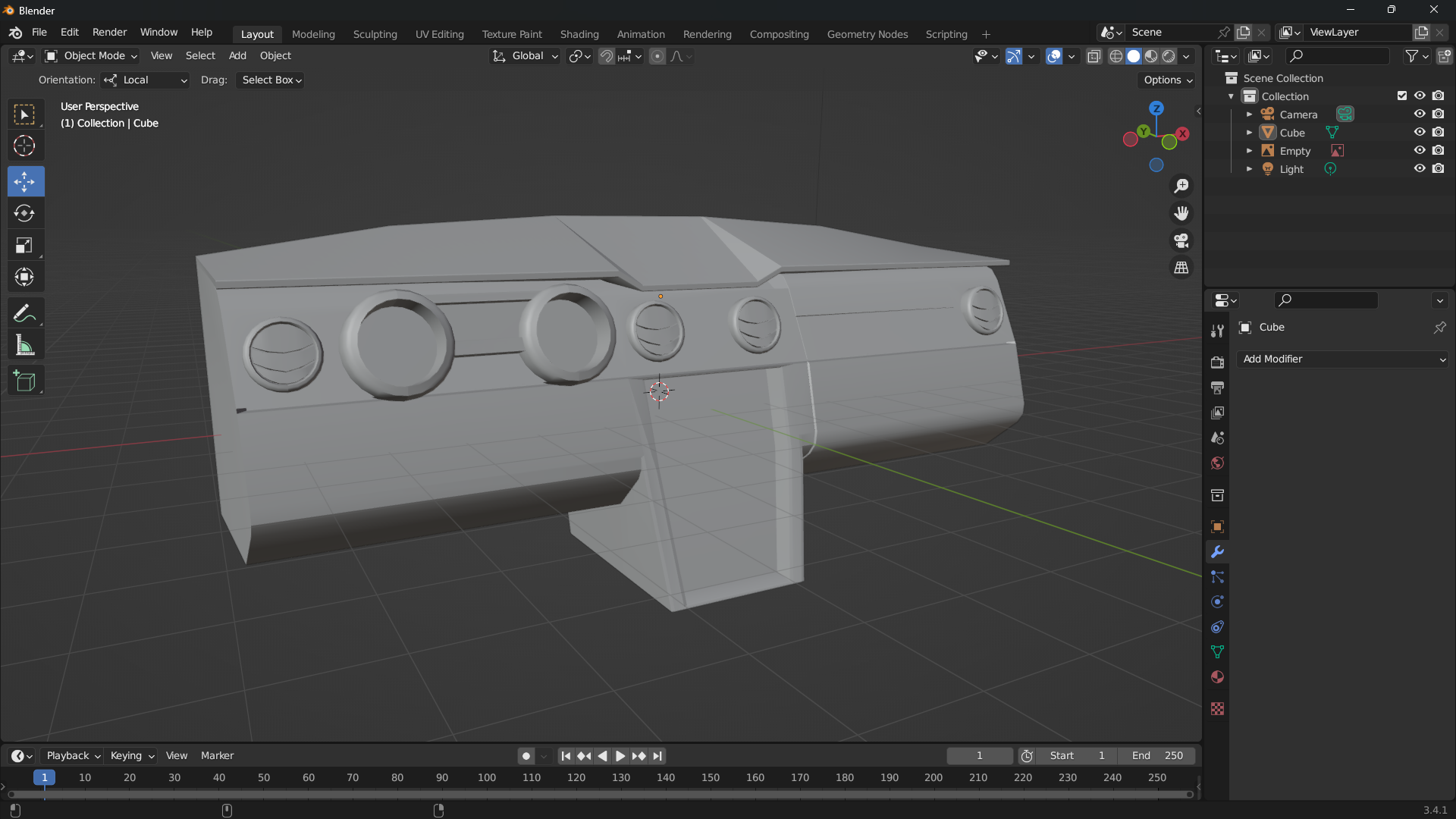This screenshot has width=1456, height=819.
Task: Open the Material properties tab
Action: point(1217,677)
